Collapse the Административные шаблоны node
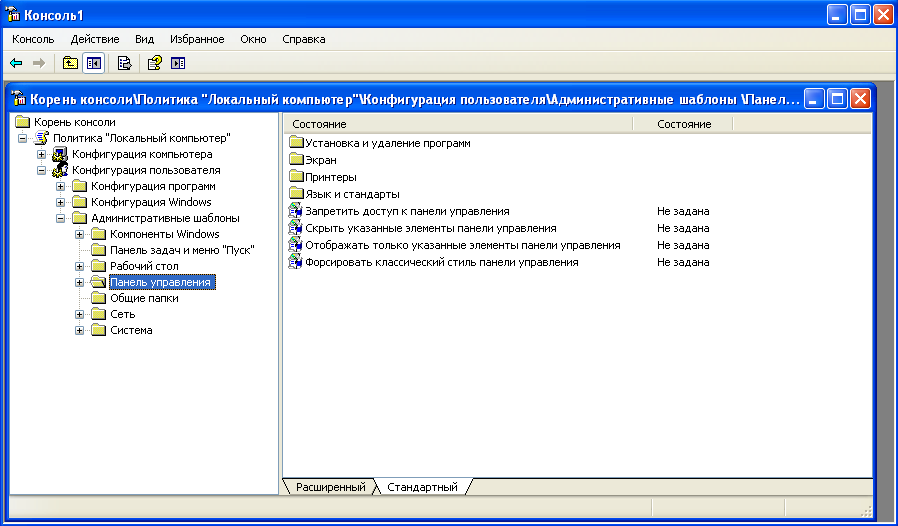 (60, 218)
